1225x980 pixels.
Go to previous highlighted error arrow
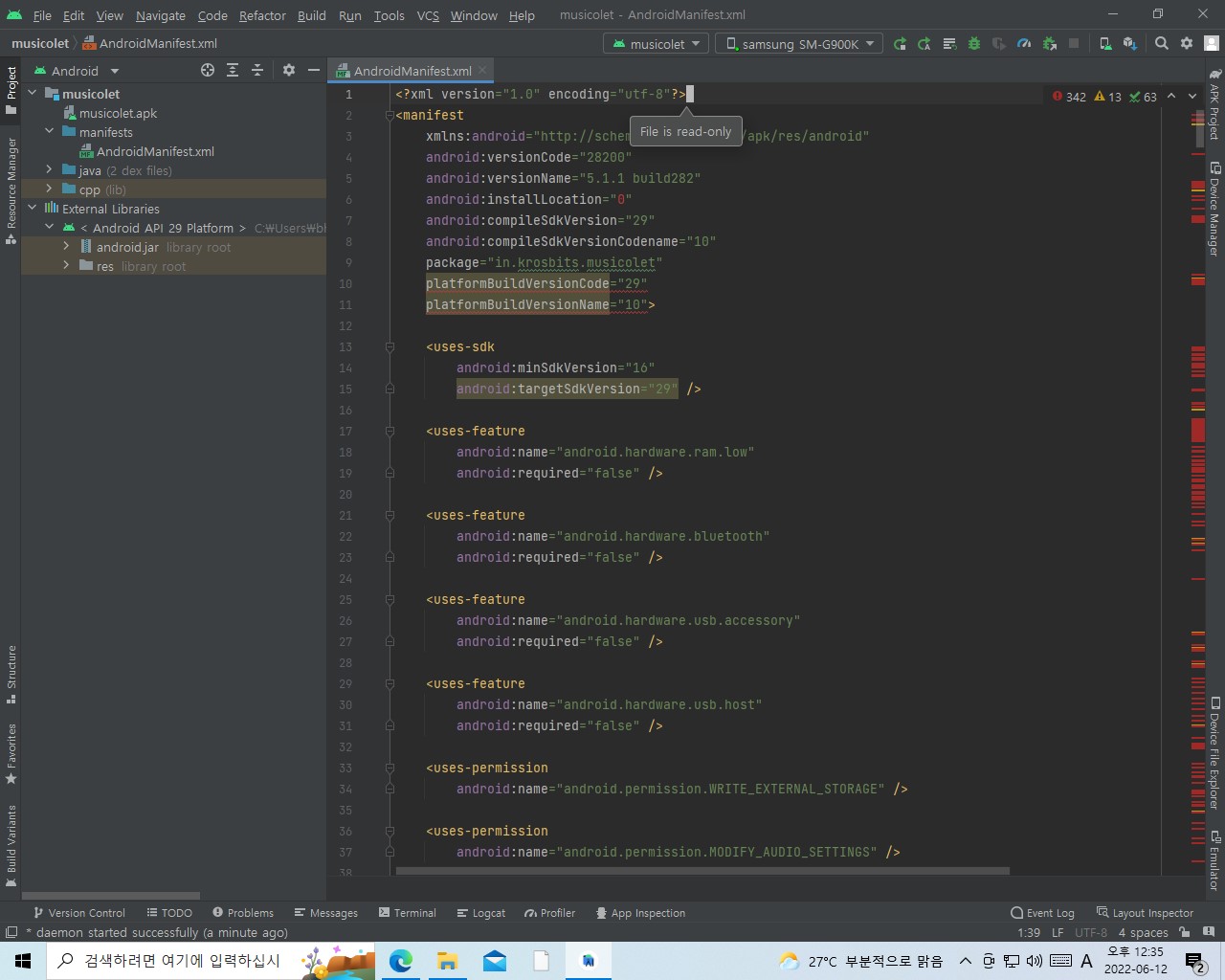pyautogui.click(x=1171, y=96)
